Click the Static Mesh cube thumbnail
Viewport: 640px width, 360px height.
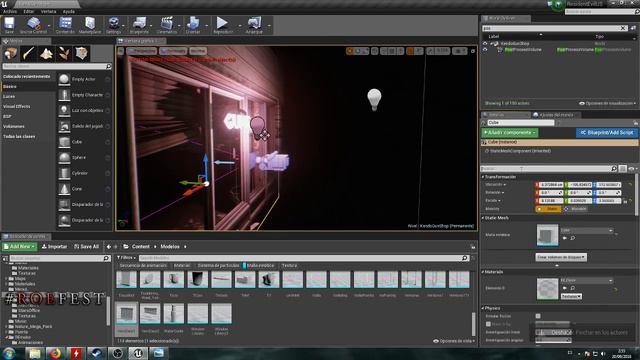[547, 235]
